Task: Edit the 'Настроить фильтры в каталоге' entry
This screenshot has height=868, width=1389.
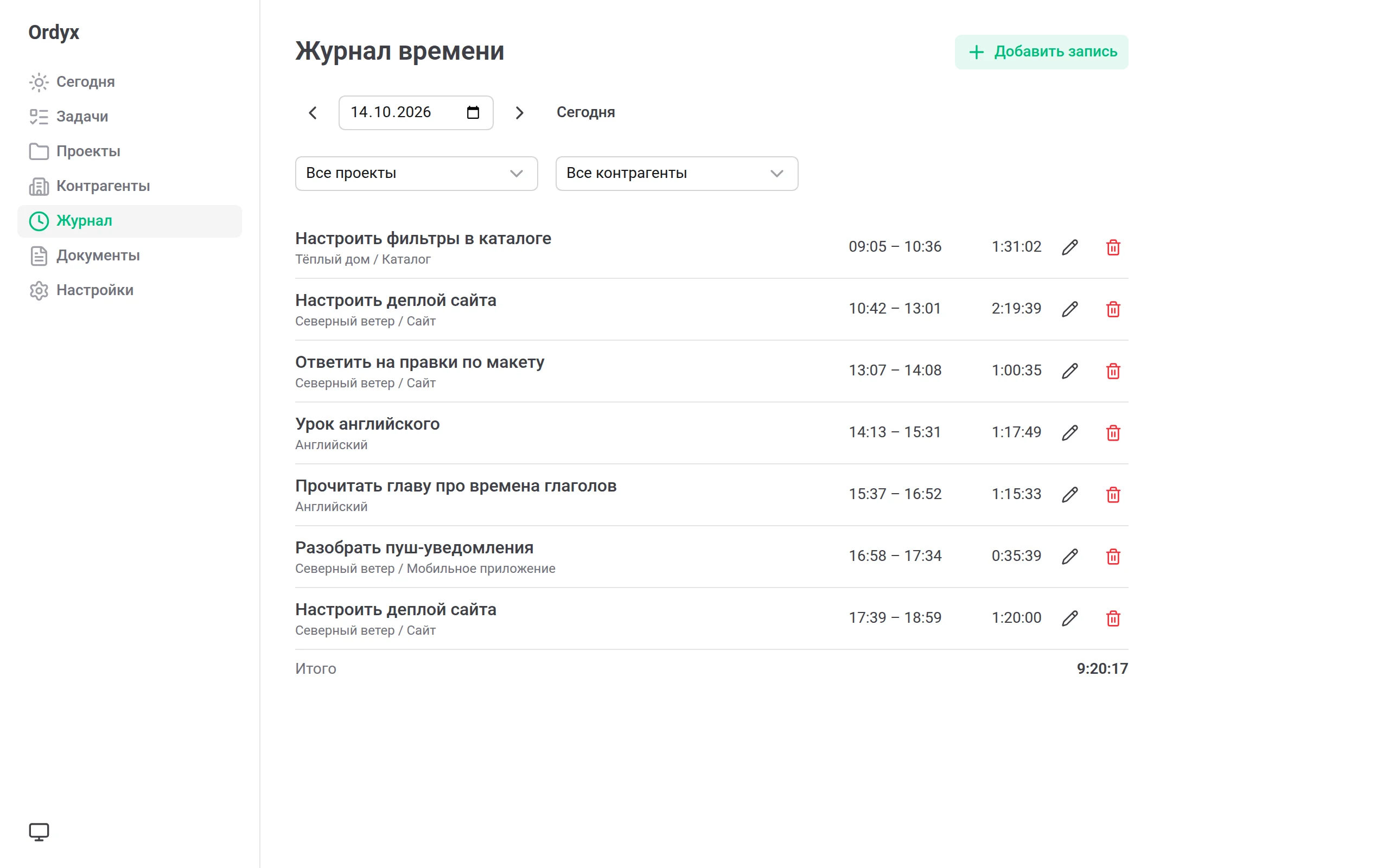Action: tap(1069, 247)
